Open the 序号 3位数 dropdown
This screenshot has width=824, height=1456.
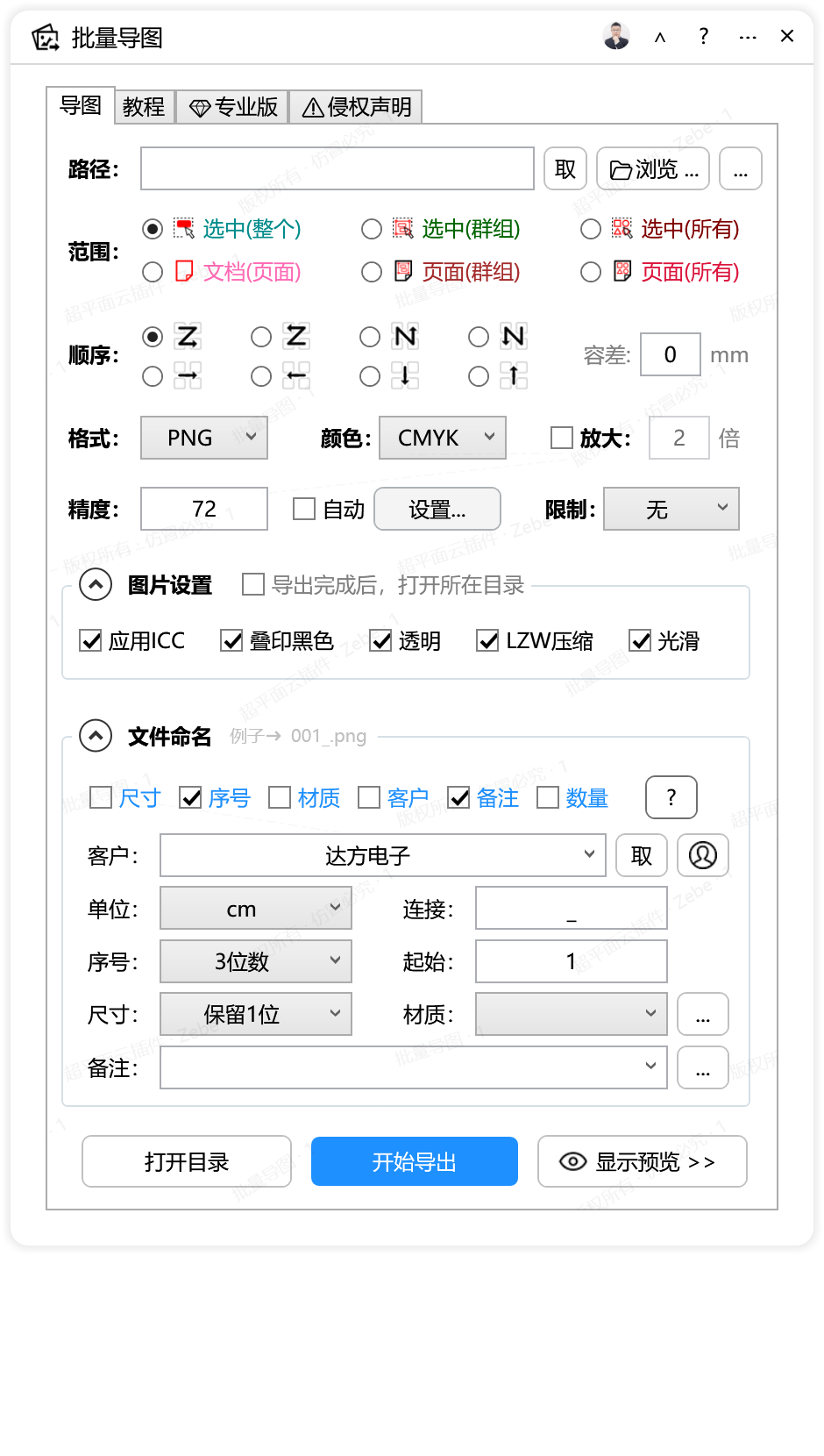pyautogui.click(x=256, y=962)
